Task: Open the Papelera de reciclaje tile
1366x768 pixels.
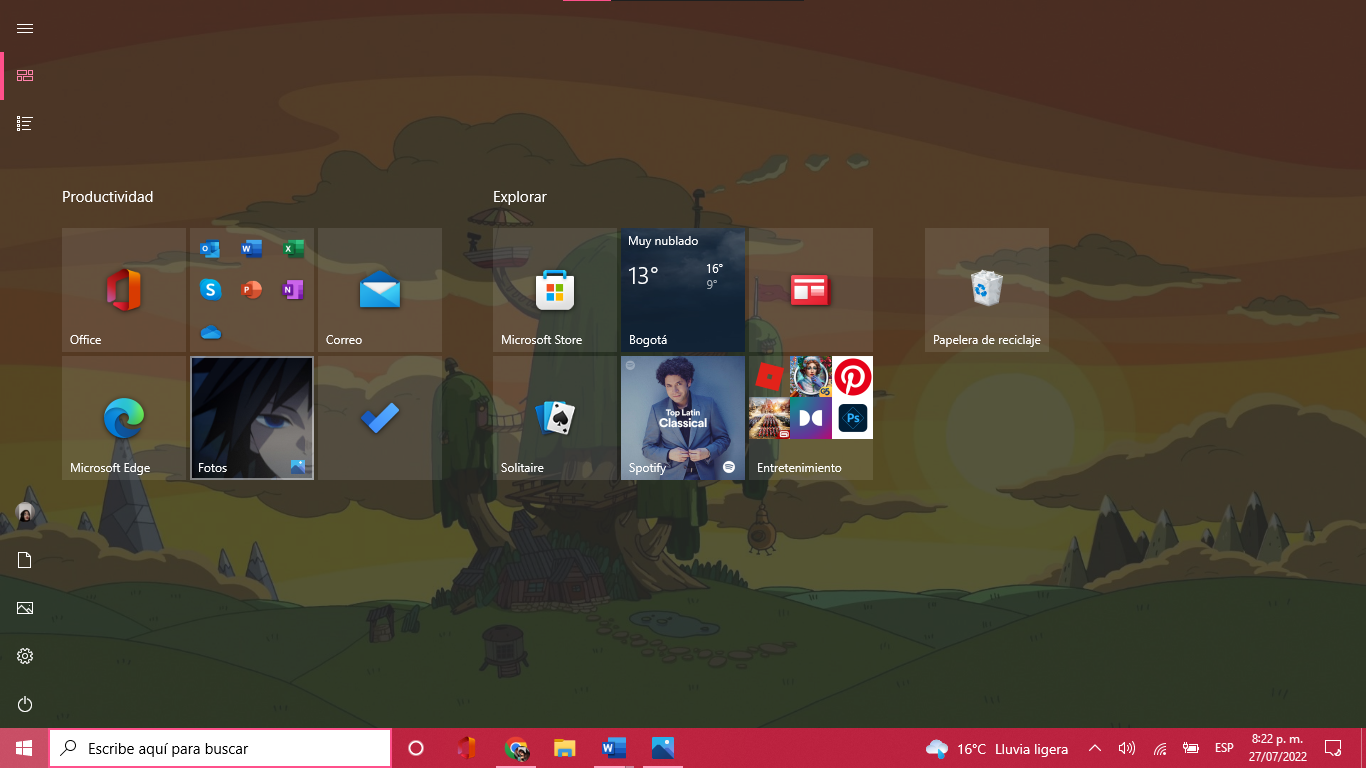Action: 987,290
